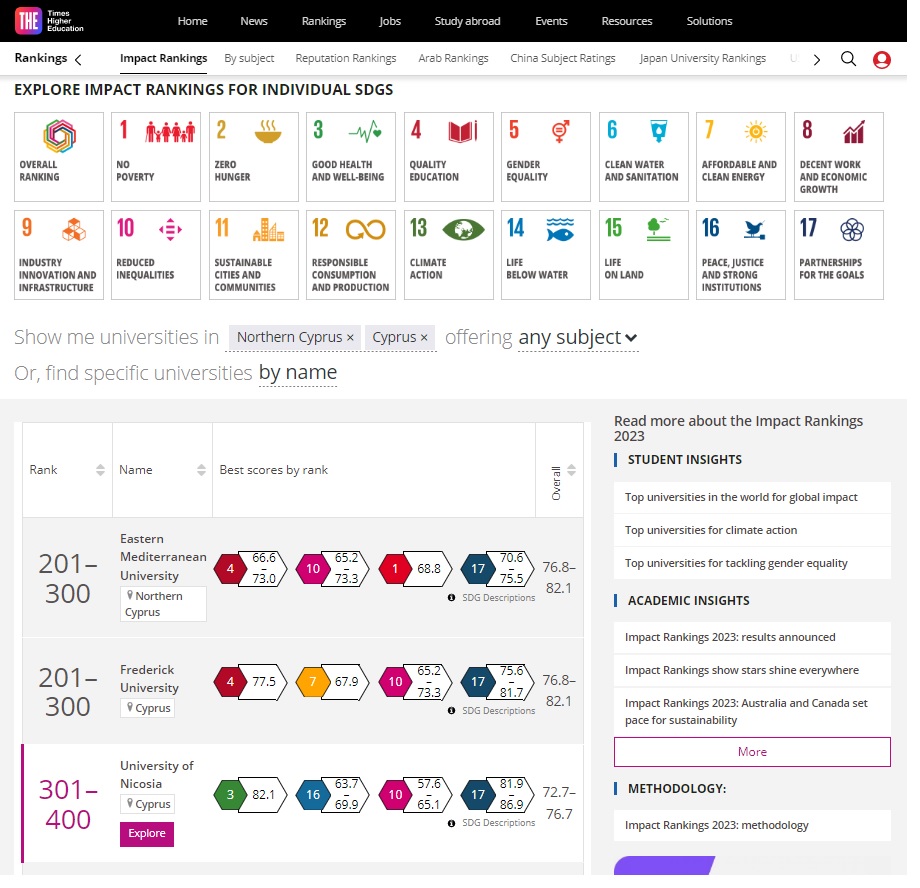Select the Zero Hunger SDG 2 tile

254,157
